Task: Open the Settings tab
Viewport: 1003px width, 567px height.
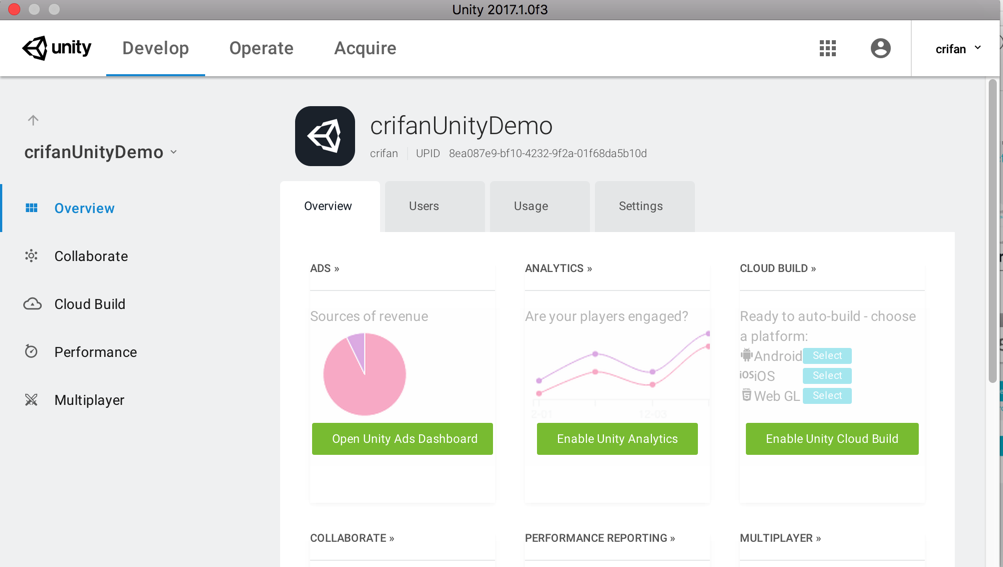Action: coord(645,206)
